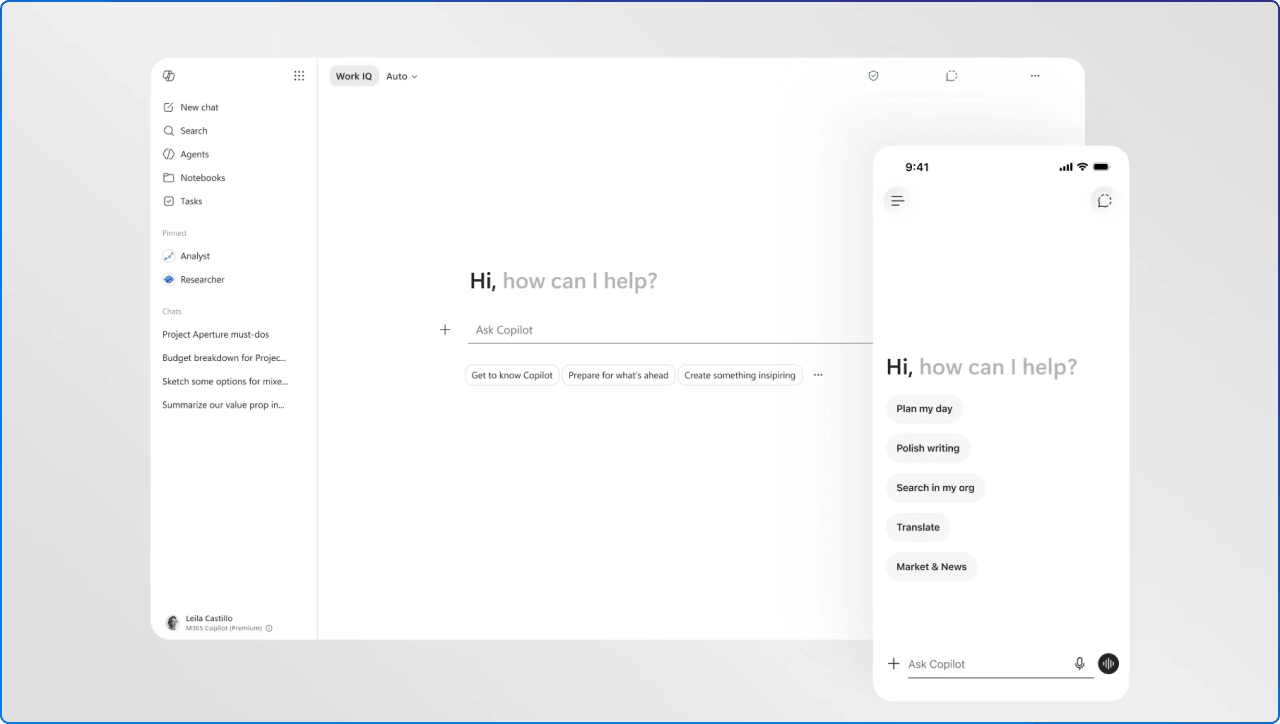This screenshot has height=724, width=1280.
Task: Open the Sketch some options for mixe... chat
Action: pos(225,382)
